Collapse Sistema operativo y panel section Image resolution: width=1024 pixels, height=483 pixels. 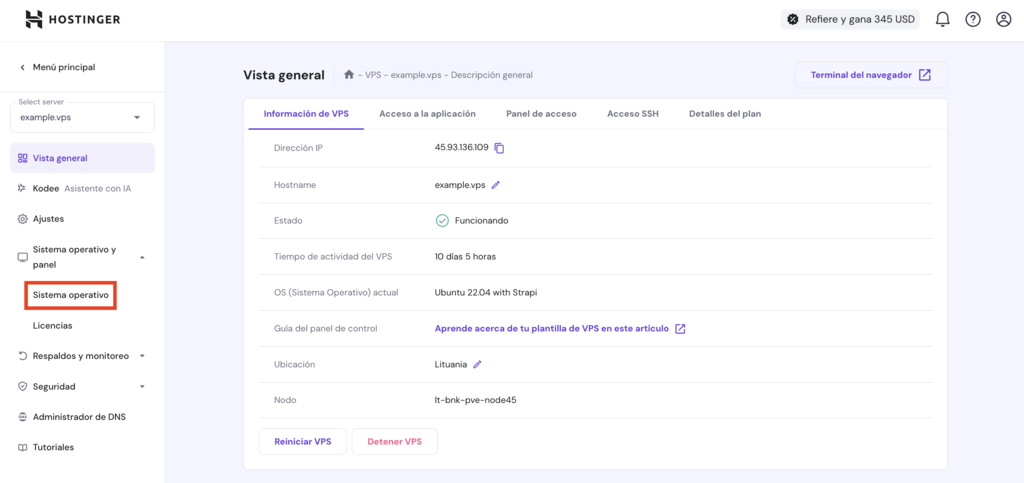click(x=142, y=257)
